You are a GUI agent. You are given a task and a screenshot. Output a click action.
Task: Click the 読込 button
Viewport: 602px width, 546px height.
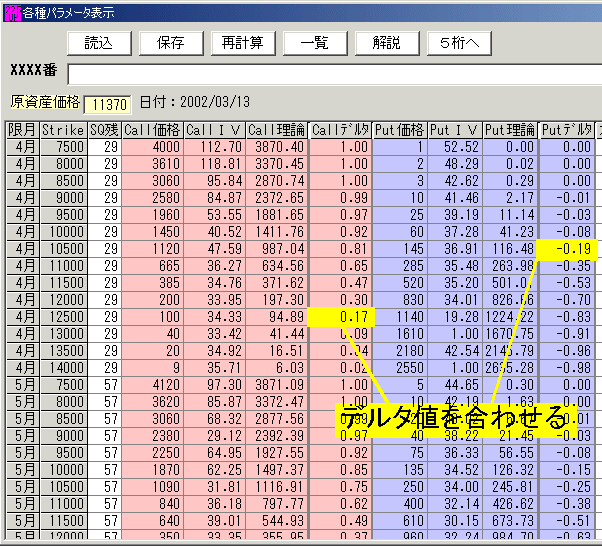click(99, 43)
